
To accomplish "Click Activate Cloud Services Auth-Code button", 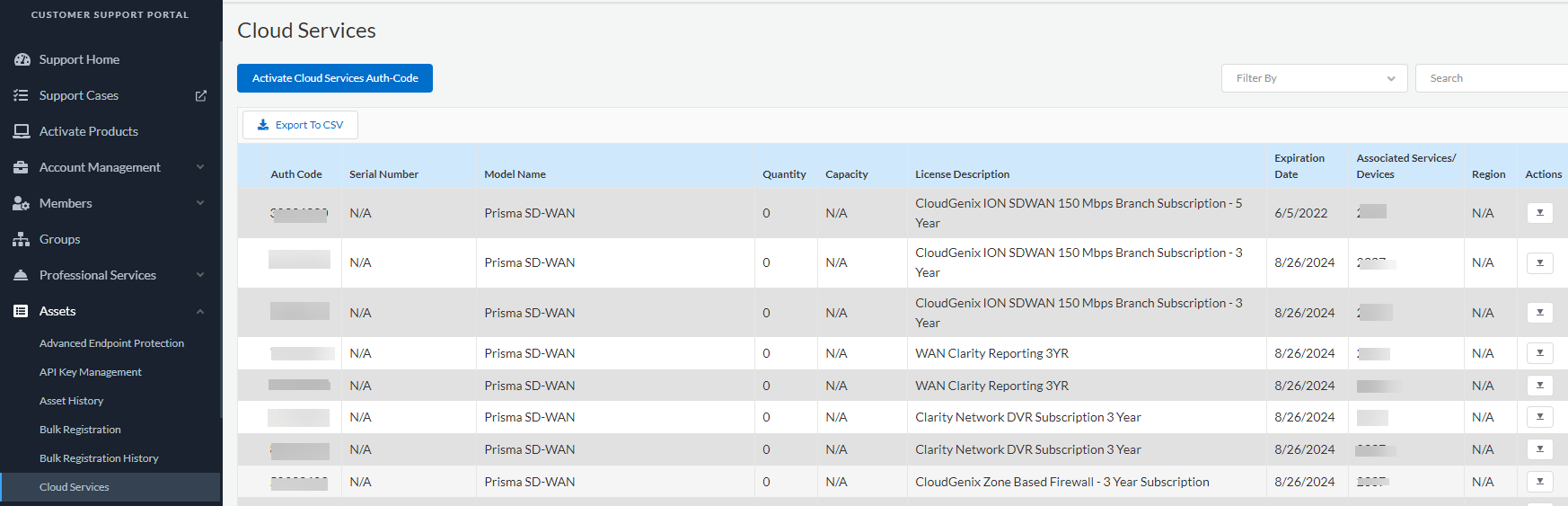I will click(335, 78).
